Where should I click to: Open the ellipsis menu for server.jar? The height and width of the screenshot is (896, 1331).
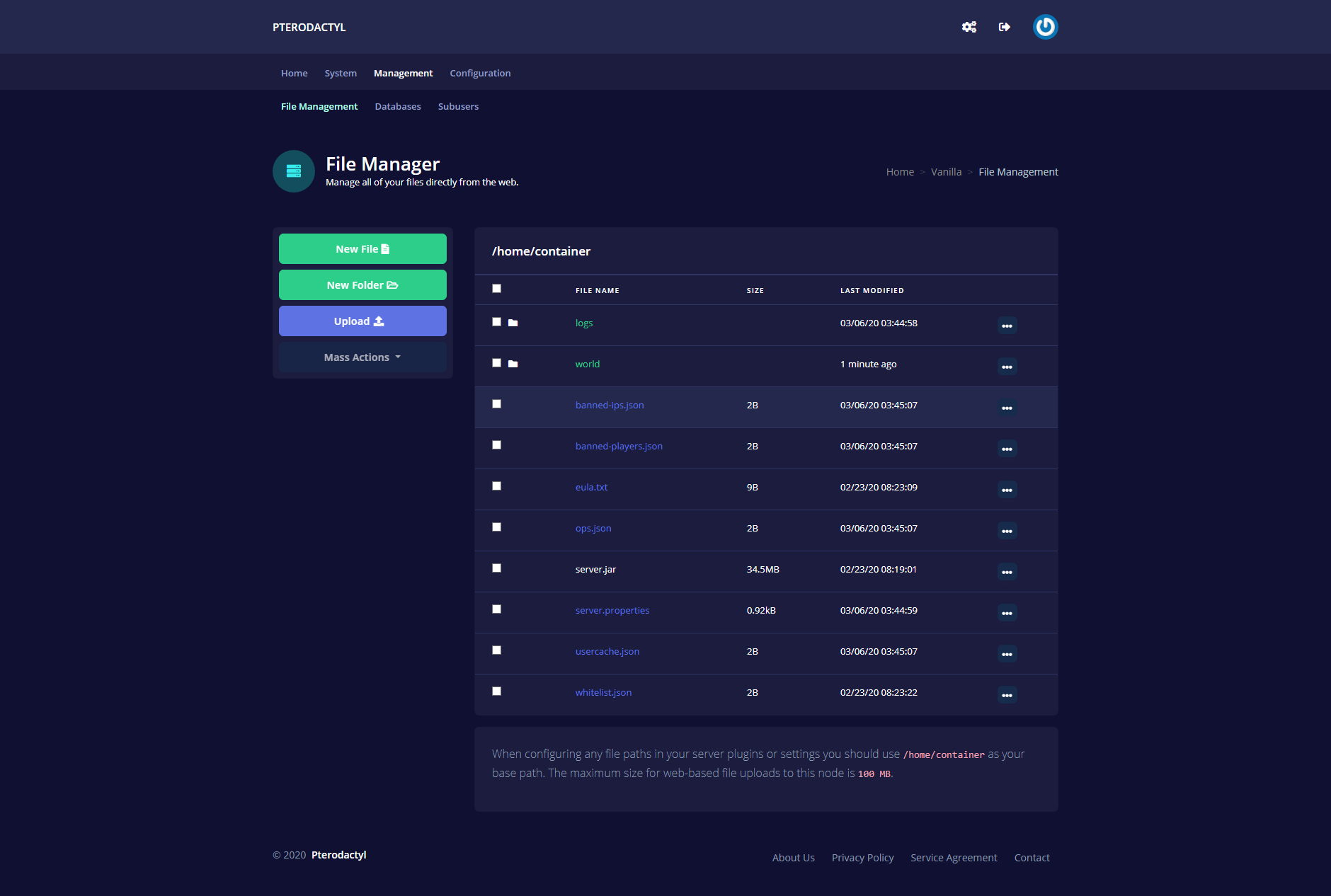[1007, 571]
